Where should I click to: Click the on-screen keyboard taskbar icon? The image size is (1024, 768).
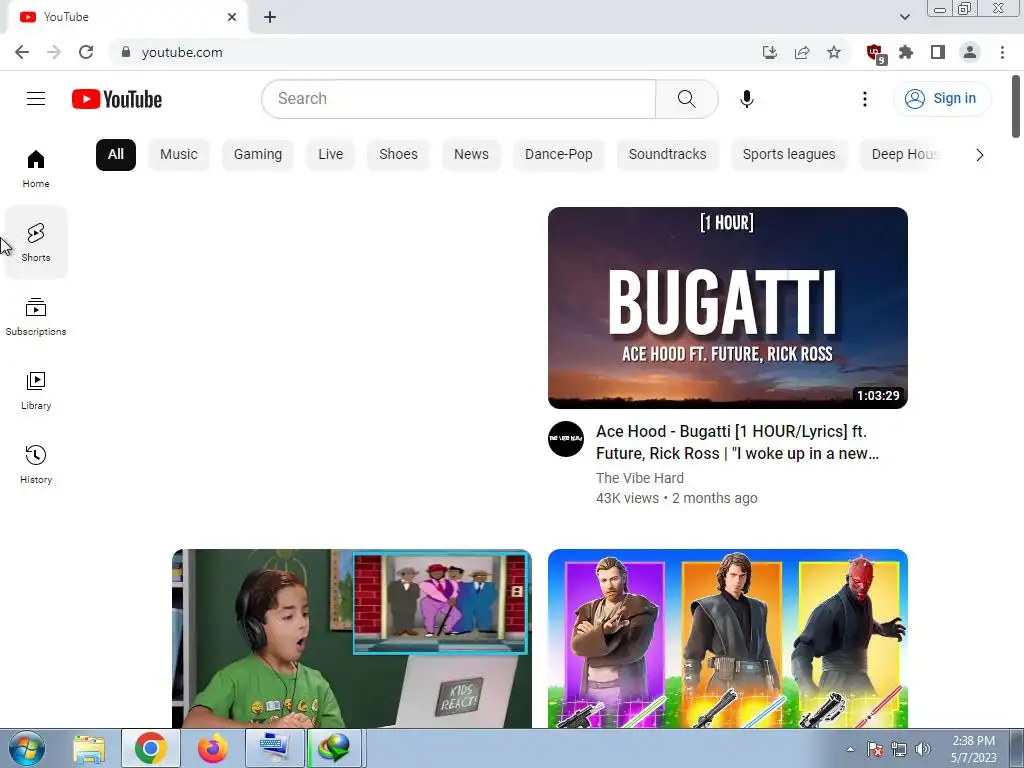274,748
